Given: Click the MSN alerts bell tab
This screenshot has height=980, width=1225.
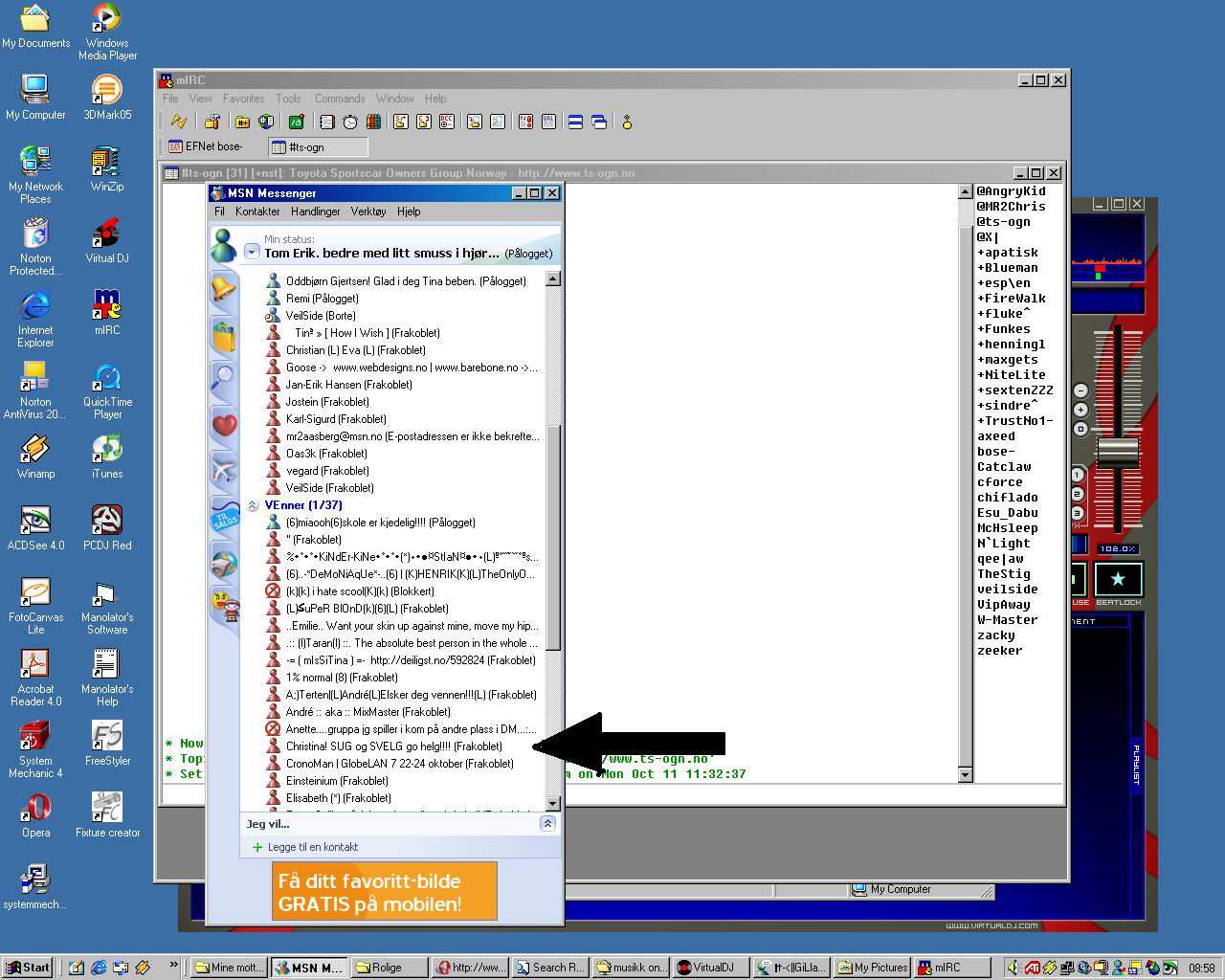Looking at the screenshot, I should (224, 287).
